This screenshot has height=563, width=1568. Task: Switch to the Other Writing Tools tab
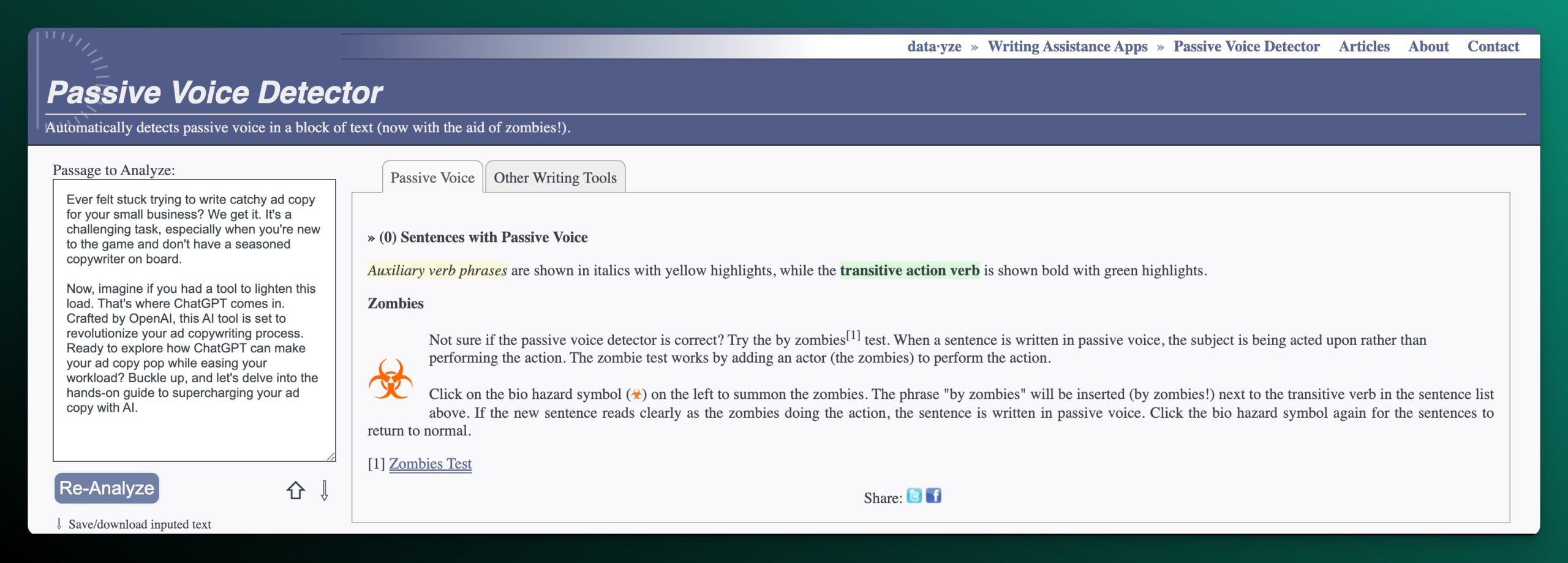click(555, 178)
